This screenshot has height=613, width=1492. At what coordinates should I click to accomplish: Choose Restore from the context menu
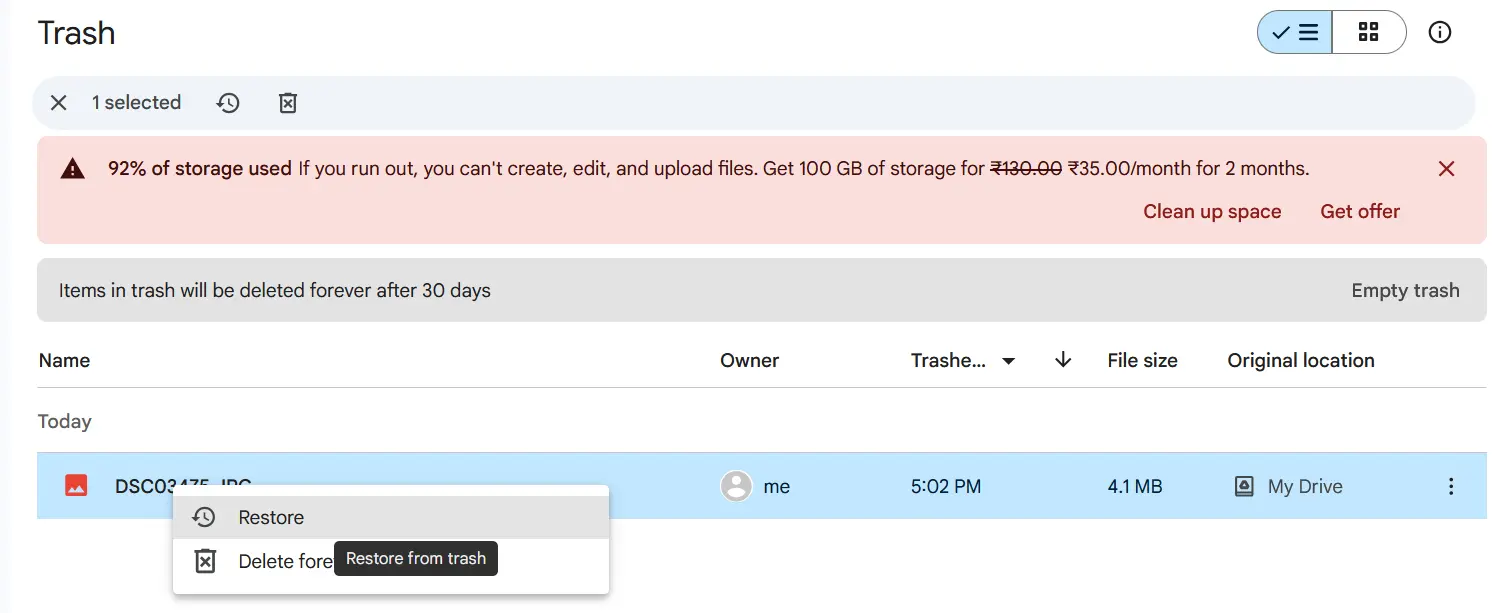tap(273, 517)
